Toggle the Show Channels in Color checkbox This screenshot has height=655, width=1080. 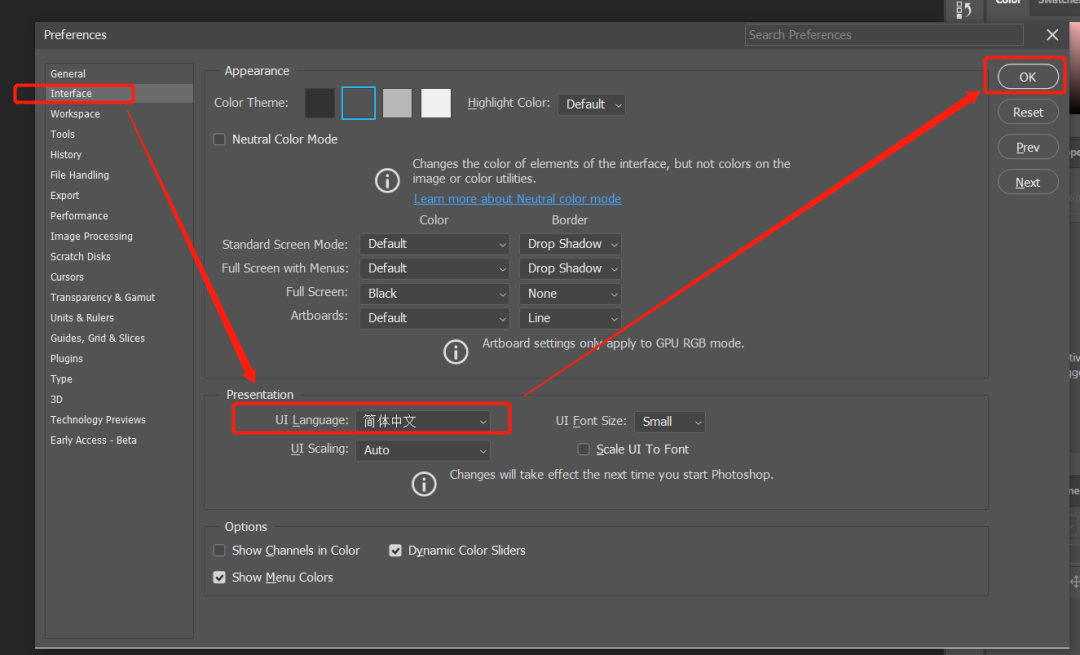[220, 551]
